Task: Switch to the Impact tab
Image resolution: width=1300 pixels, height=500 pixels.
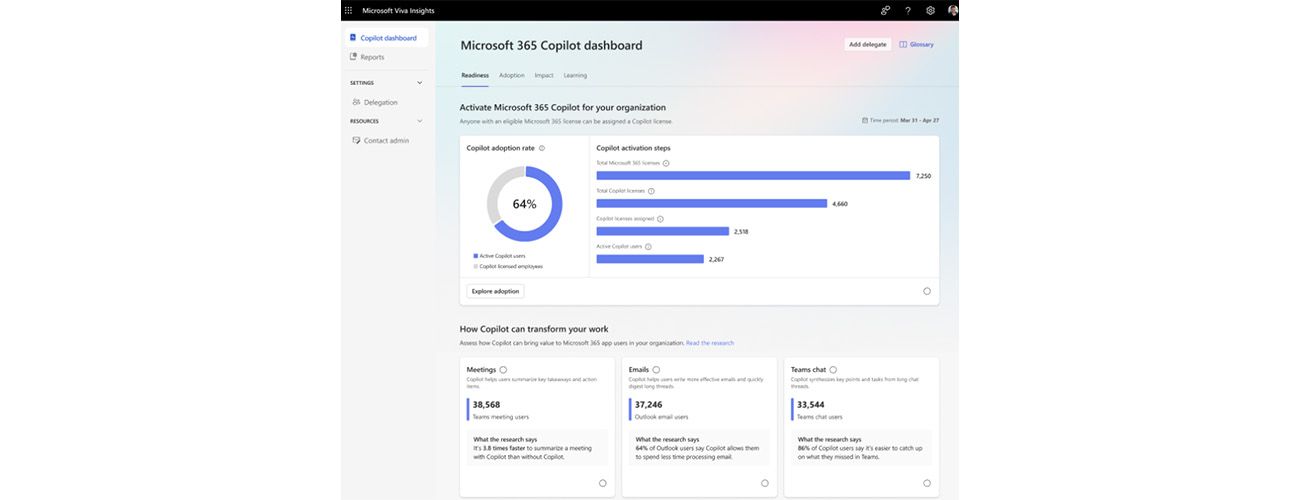Action: coord(544,75)
